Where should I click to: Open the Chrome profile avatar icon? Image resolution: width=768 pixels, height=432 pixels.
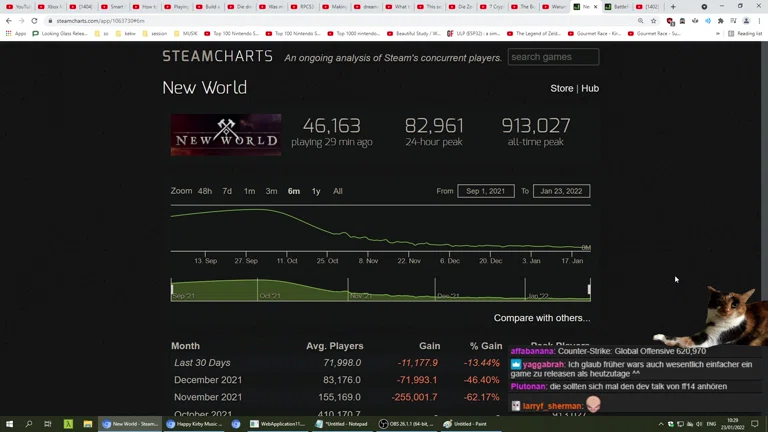(x=746, y=20)
